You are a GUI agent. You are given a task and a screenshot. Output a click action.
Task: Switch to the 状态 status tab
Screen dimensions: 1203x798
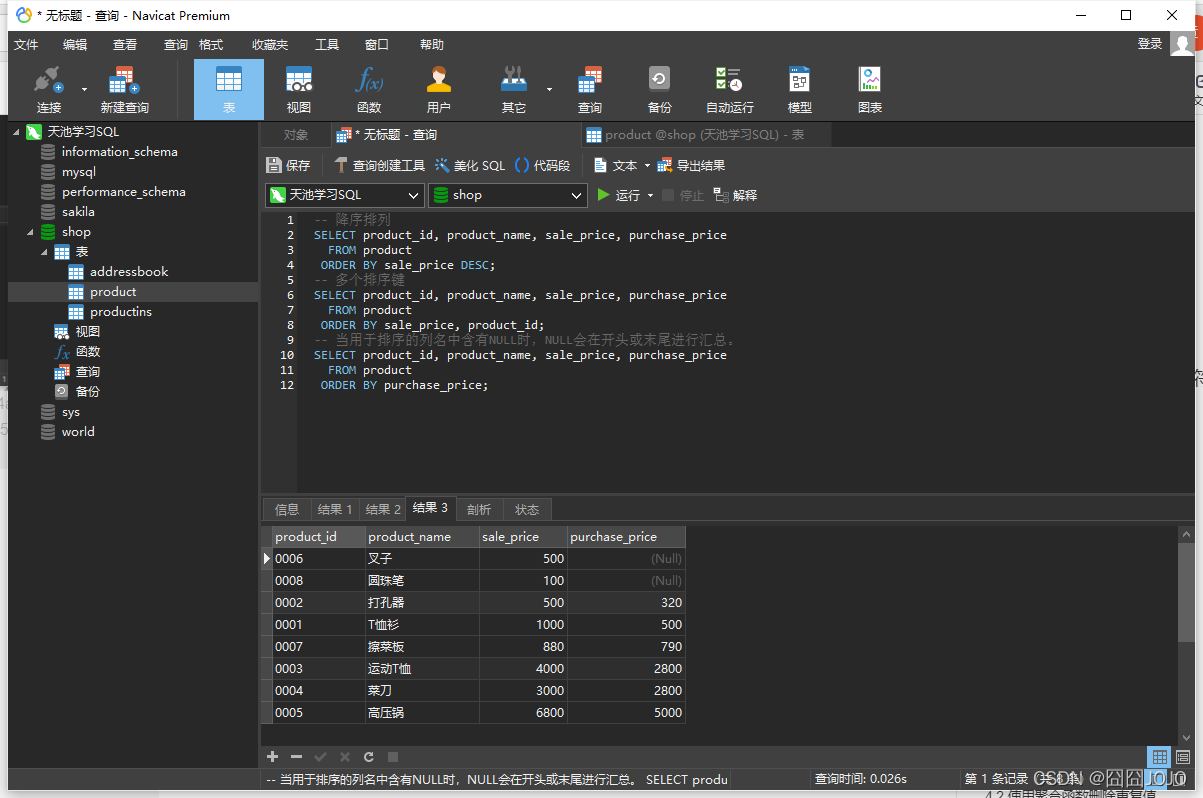coord(527,509)
